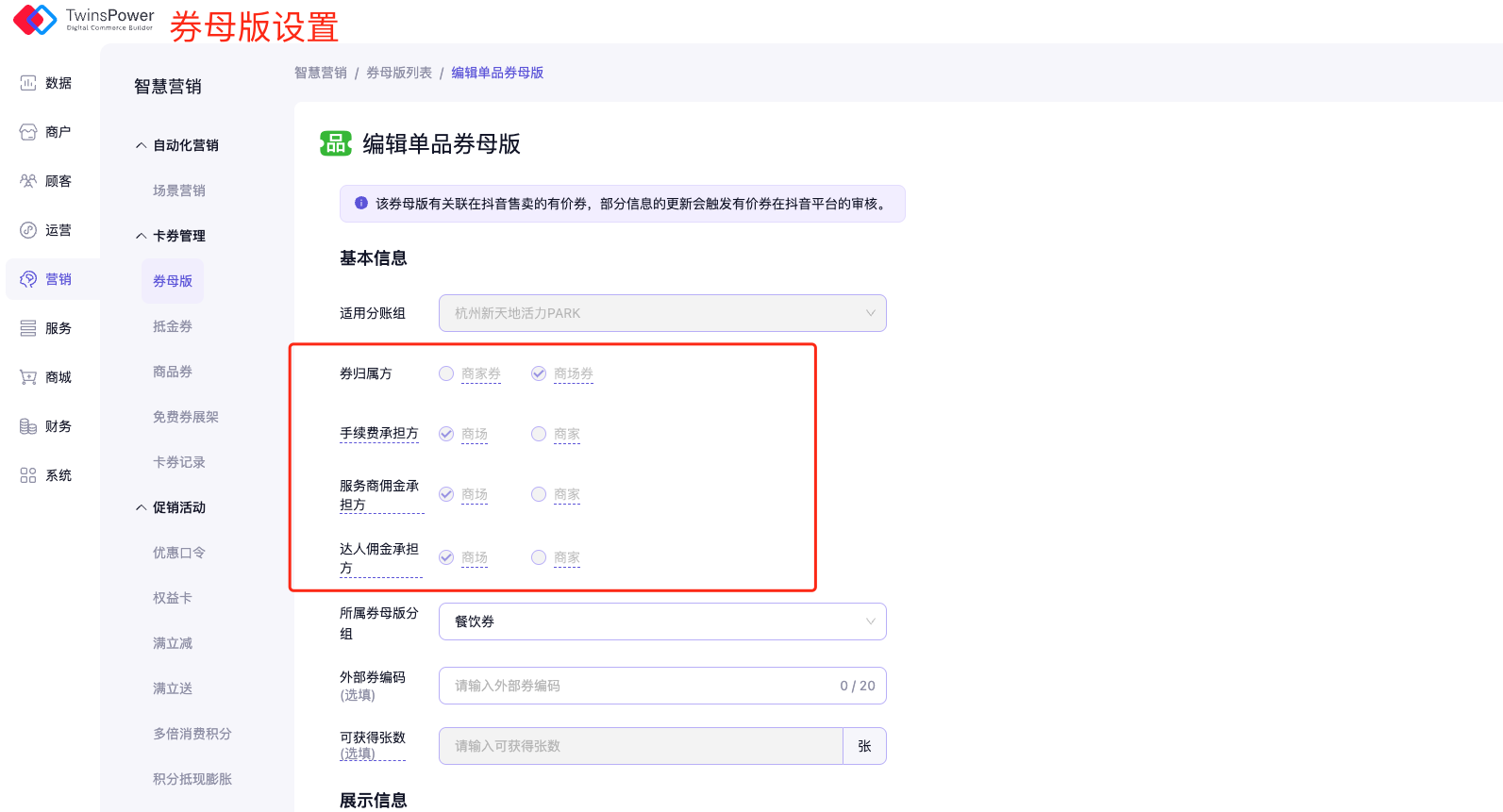Select 商家券 radio for 券归属方
This screenshot has width=1503, height=812.
(446, 373)
